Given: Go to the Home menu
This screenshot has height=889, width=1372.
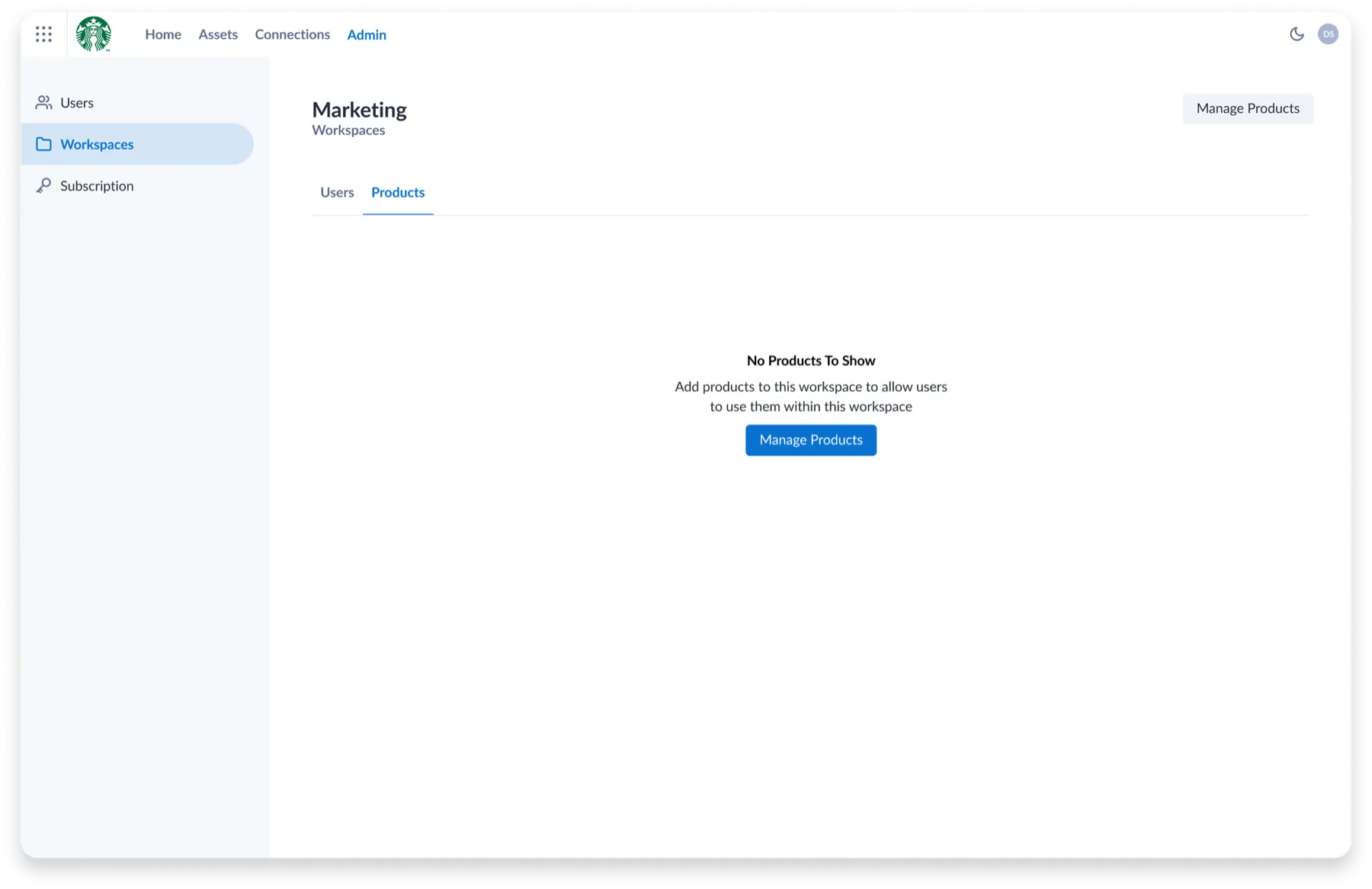Looking at the screenshot, I should click(163, 34).
